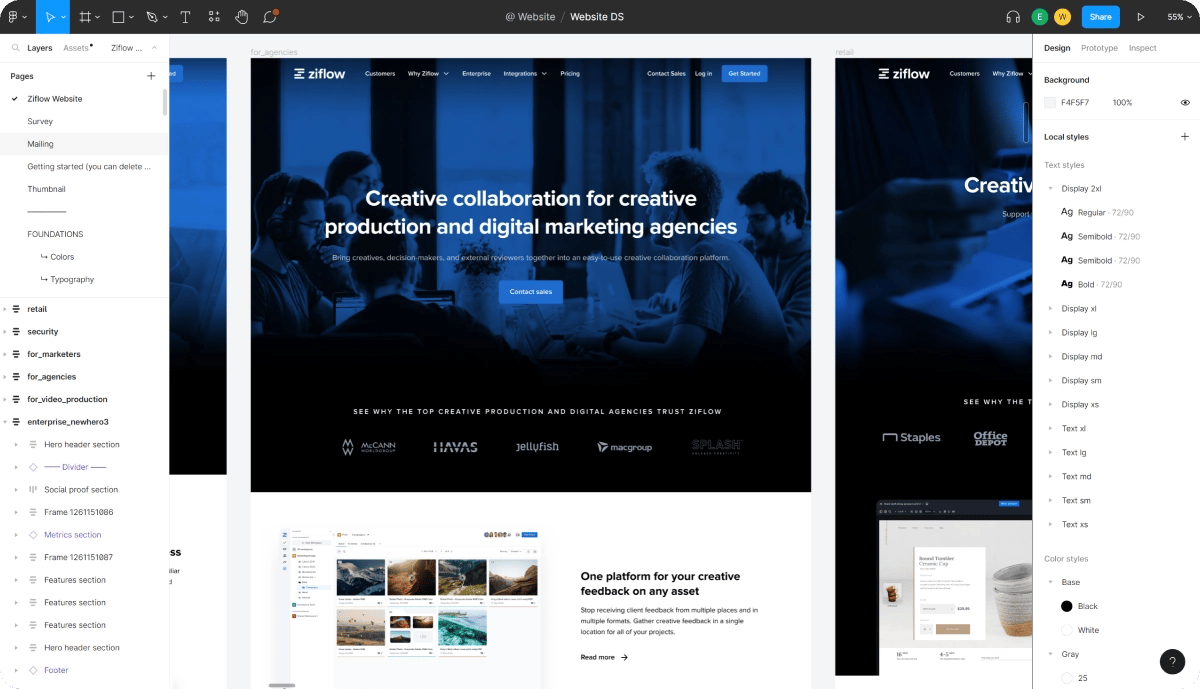The image size is (1200, 689).
Task: Select the Pen tool
Action: 151,17
